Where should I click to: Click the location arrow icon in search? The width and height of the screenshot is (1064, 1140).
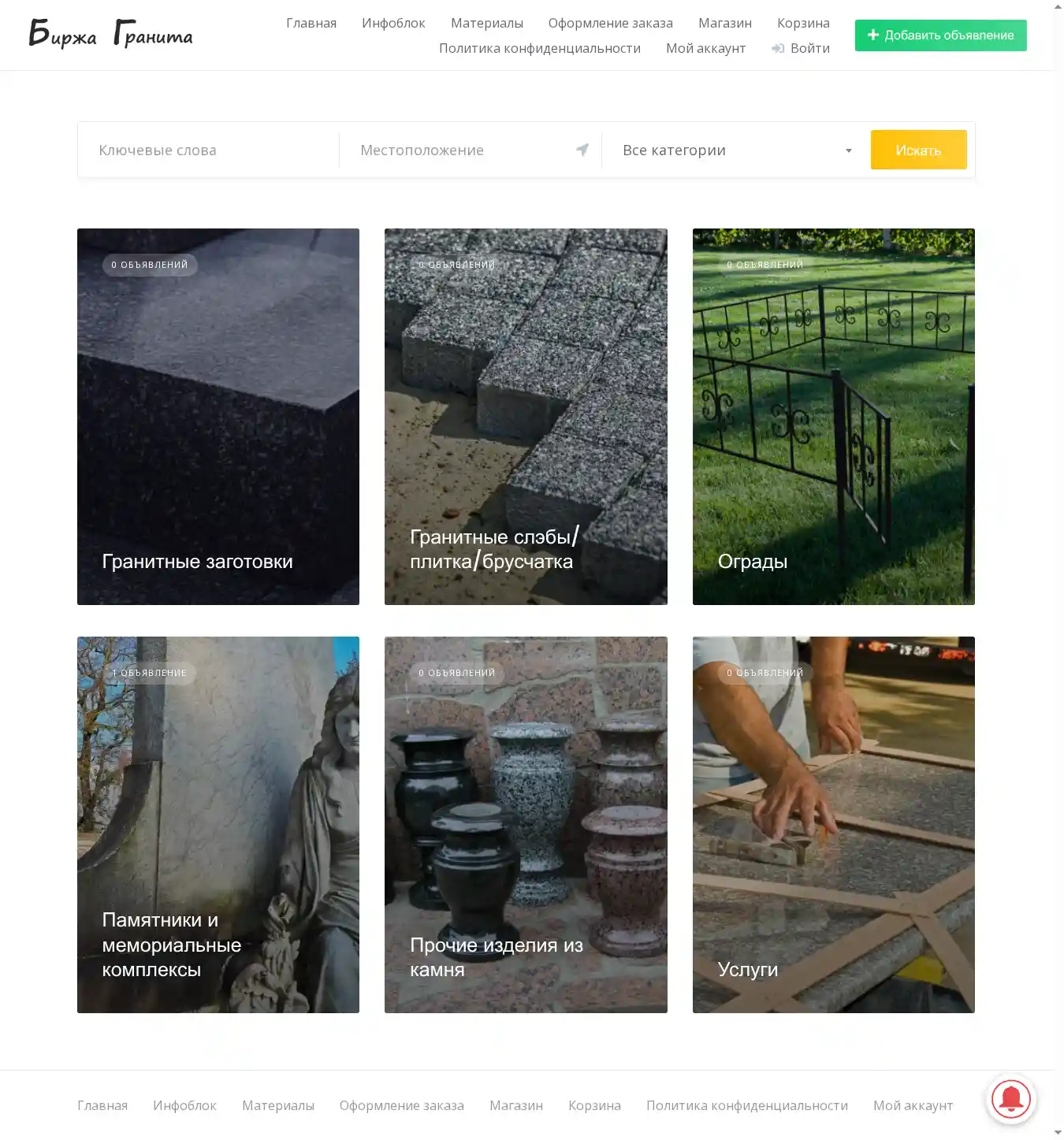[582, 150]
